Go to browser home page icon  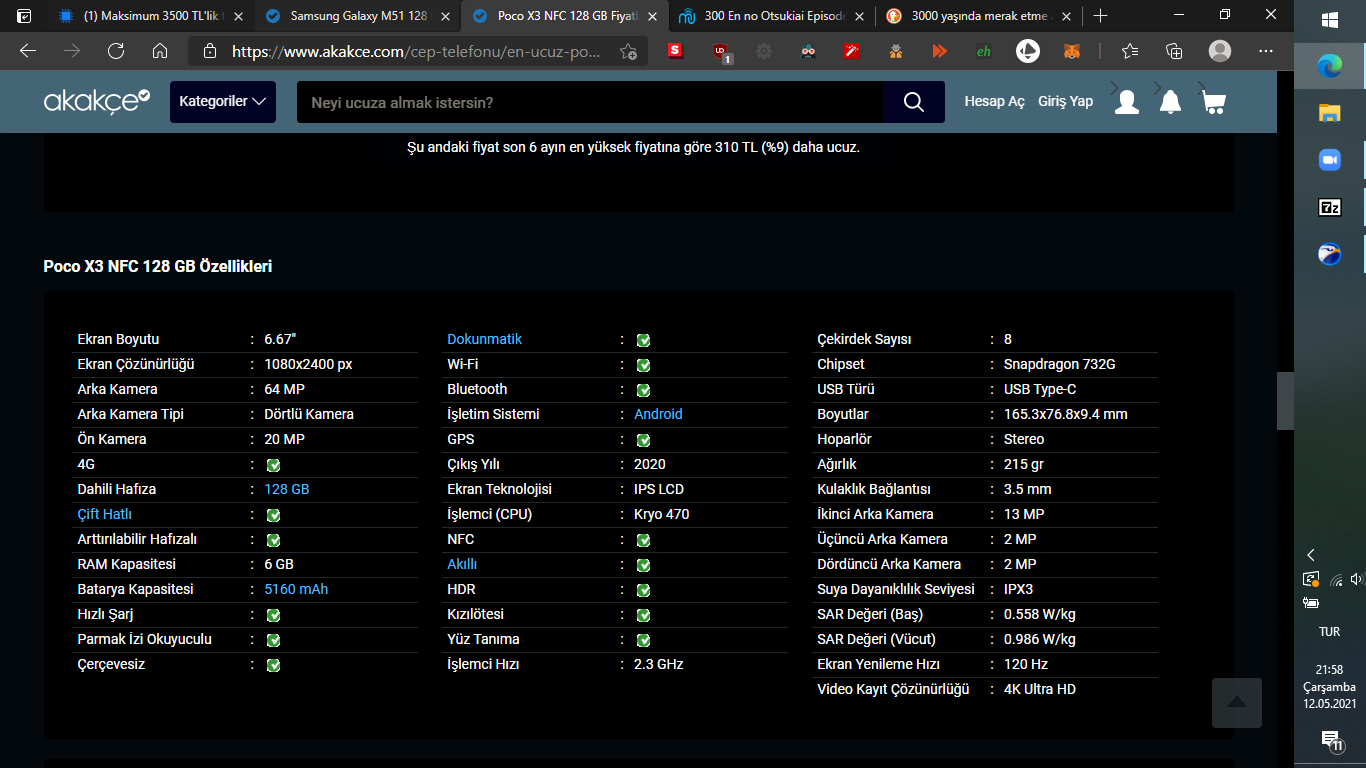[x=160, y=51]
